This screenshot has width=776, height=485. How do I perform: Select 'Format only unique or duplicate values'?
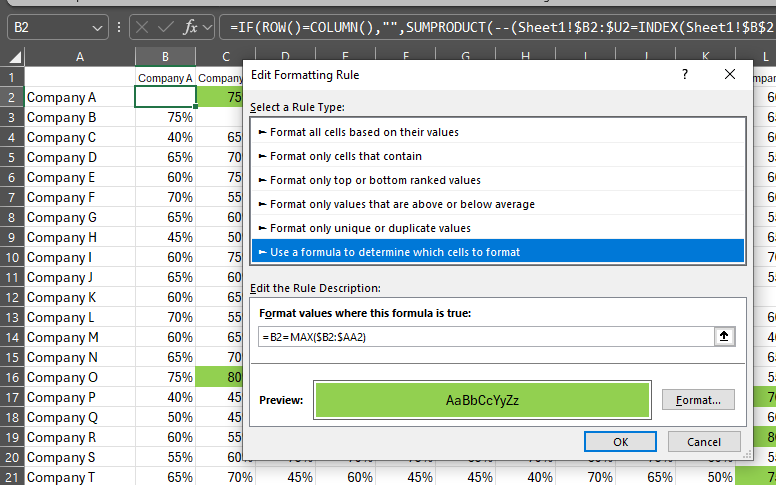tap(498, 228)
